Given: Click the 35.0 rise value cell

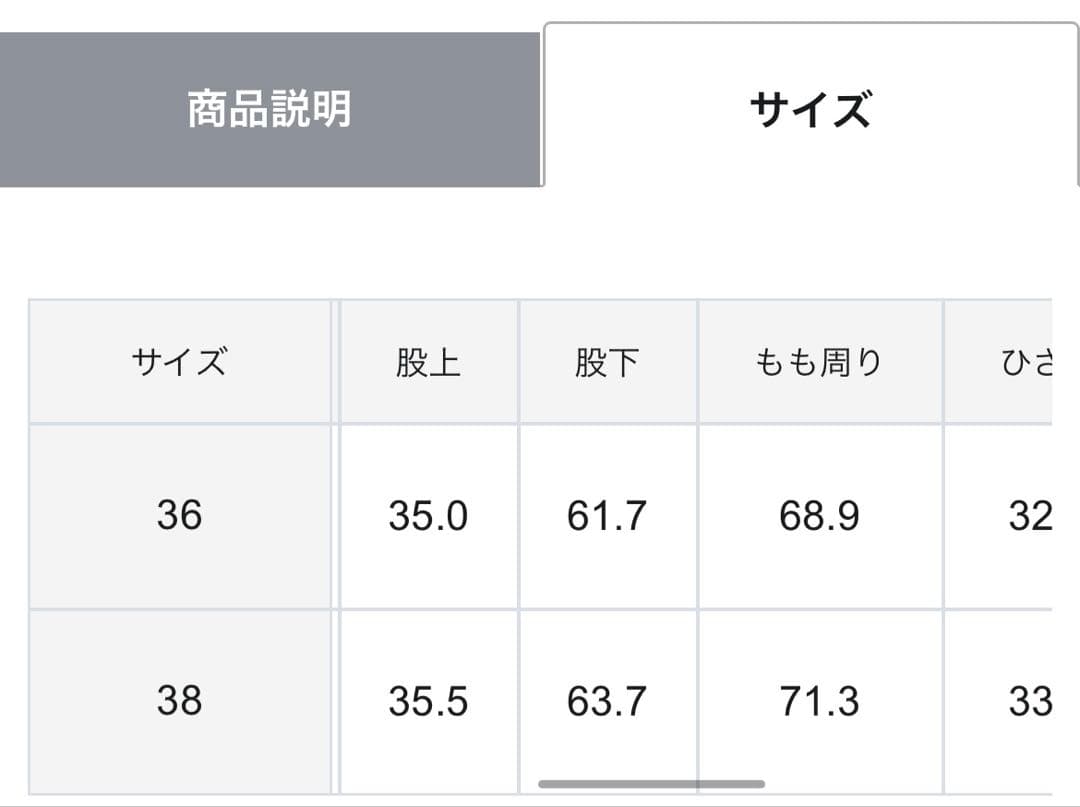Looking at the screenshot, I should click(428, 516).
